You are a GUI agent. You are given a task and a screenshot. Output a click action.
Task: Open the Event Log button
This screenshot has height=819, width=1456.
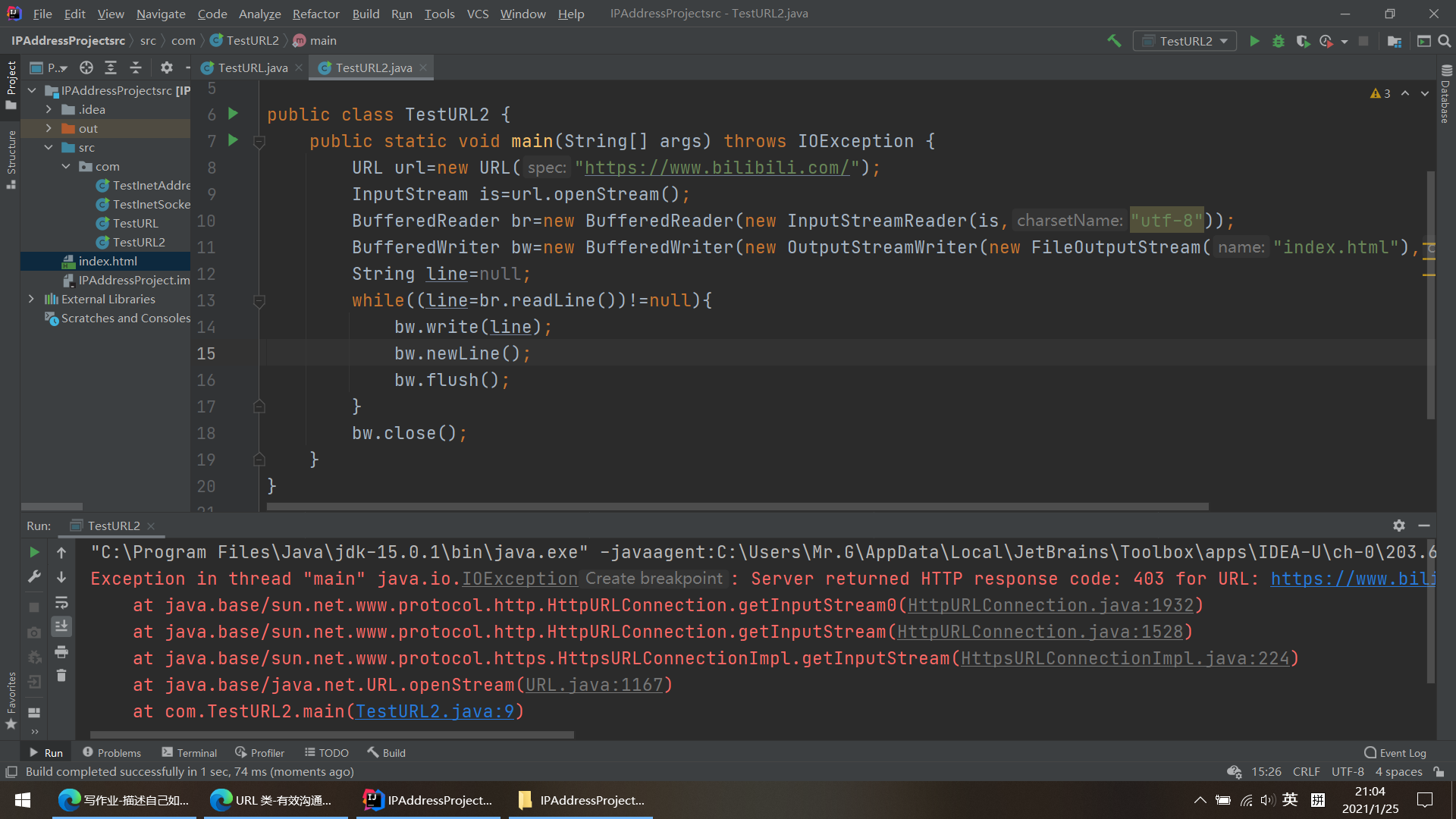[x=1395, y=752]
